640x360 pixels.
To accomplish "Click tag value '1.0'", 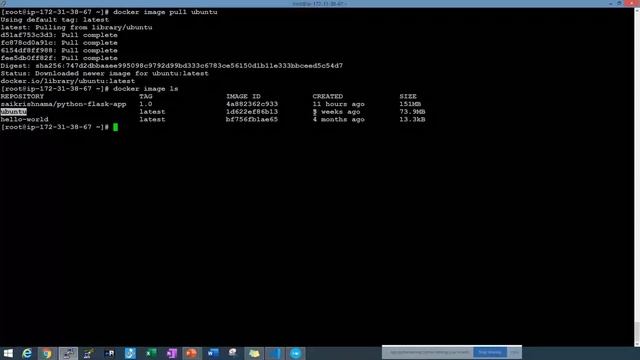I will point(146,104).
